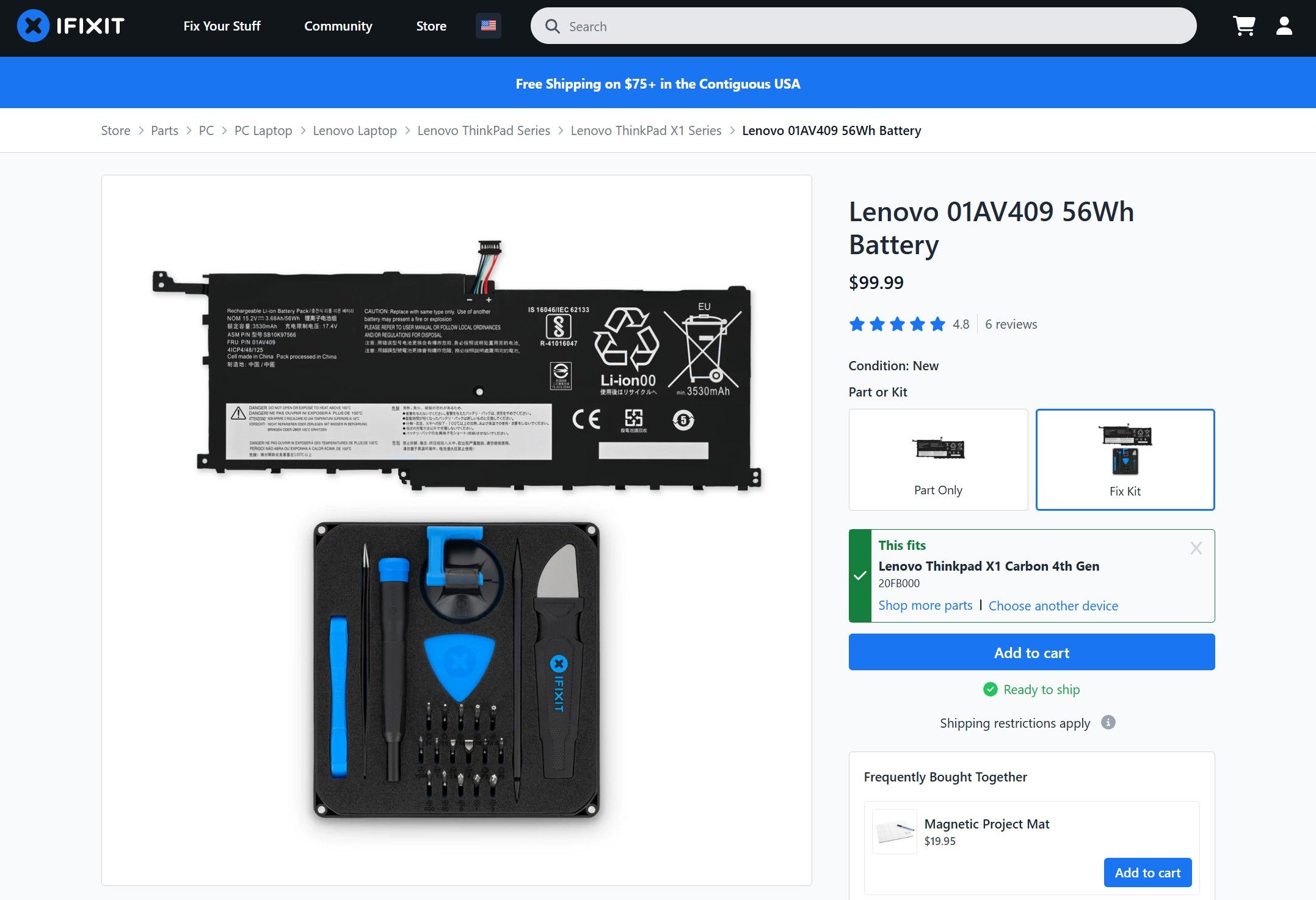
Task: Open the Community menu
Action: [x=338, y=26]
